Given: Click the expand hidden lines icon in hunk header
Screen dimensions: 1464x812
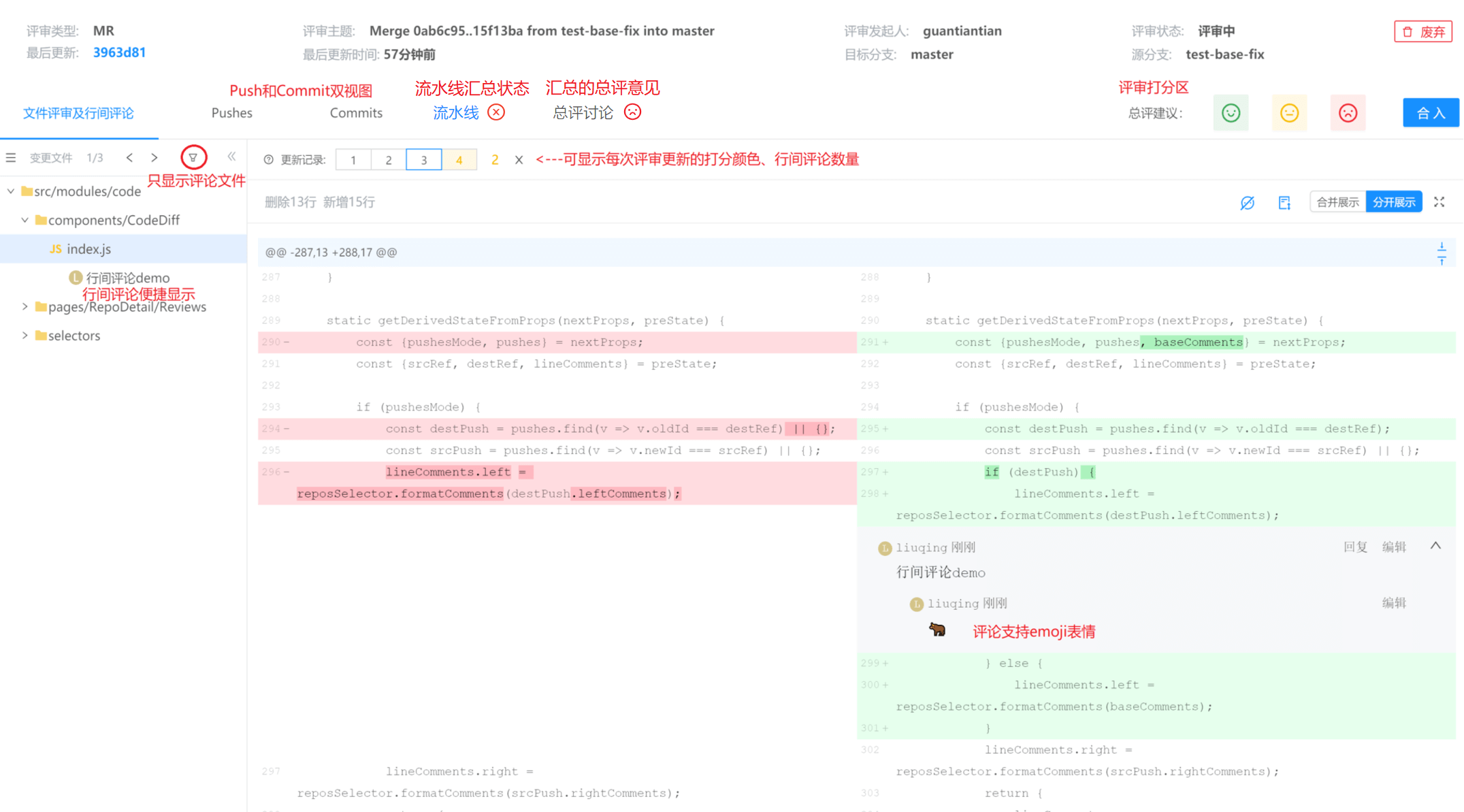Looking at the screenshot, I should (x=1441, y=253).
